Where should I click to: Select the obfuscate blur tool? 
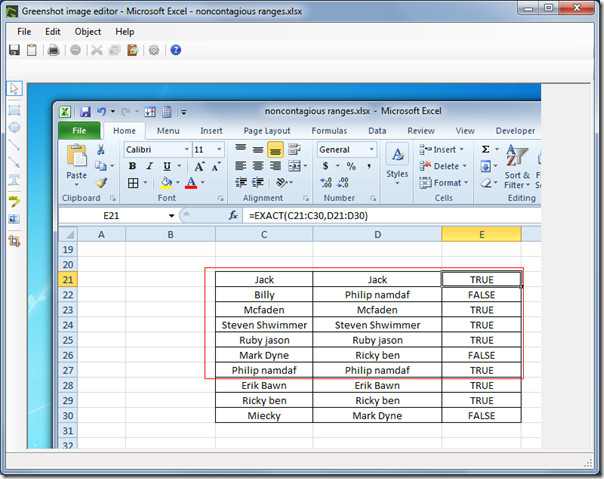click(14, 219)
